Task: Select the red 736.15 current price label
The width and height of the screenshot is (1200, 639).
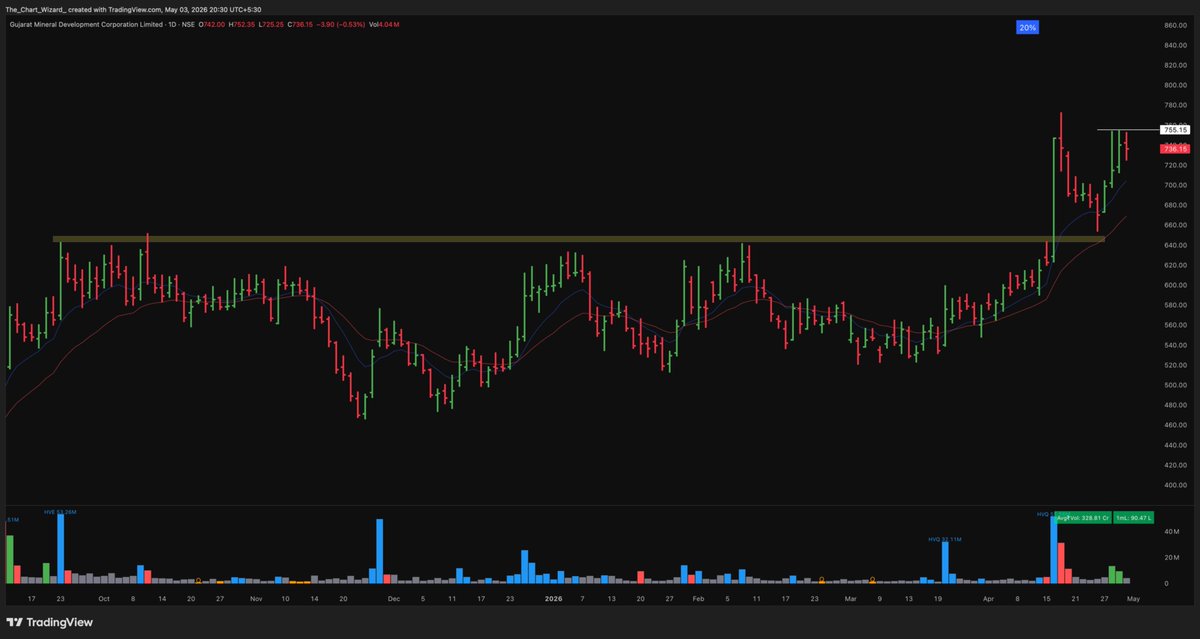Action: click(1174, 149)
